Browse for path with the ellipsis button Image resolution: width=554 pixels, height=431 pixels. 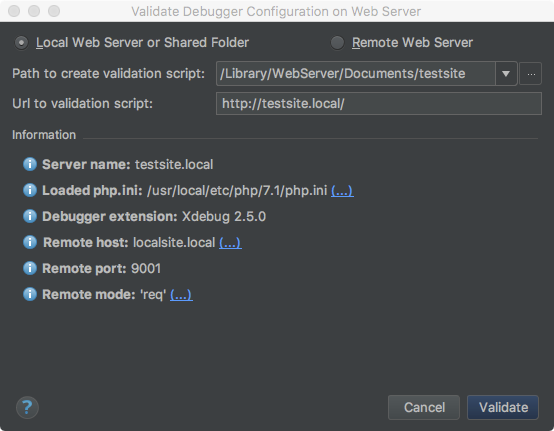(x=531, y=74)
